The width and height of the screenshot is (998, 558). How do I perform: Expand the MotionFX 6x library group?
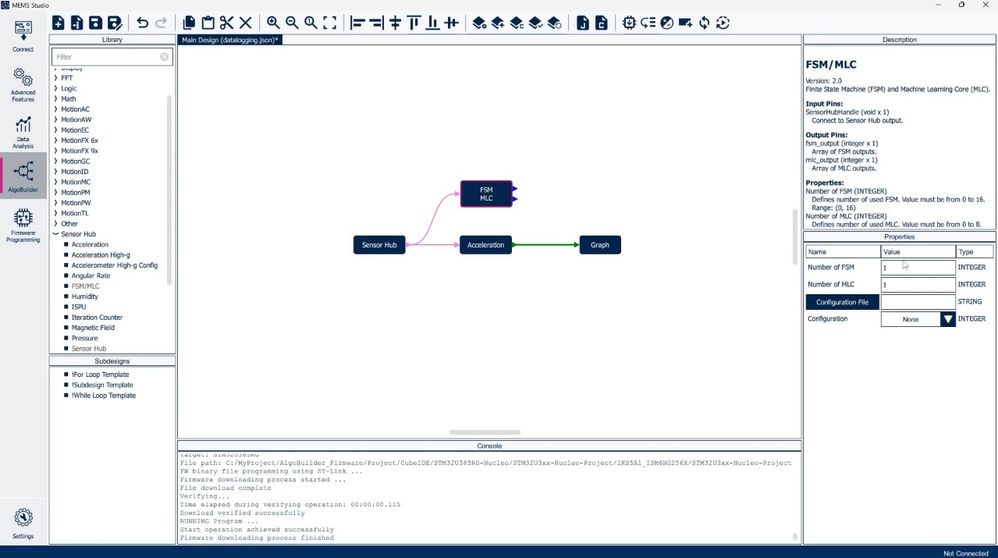pyautogui.click(x=56, y=140)
